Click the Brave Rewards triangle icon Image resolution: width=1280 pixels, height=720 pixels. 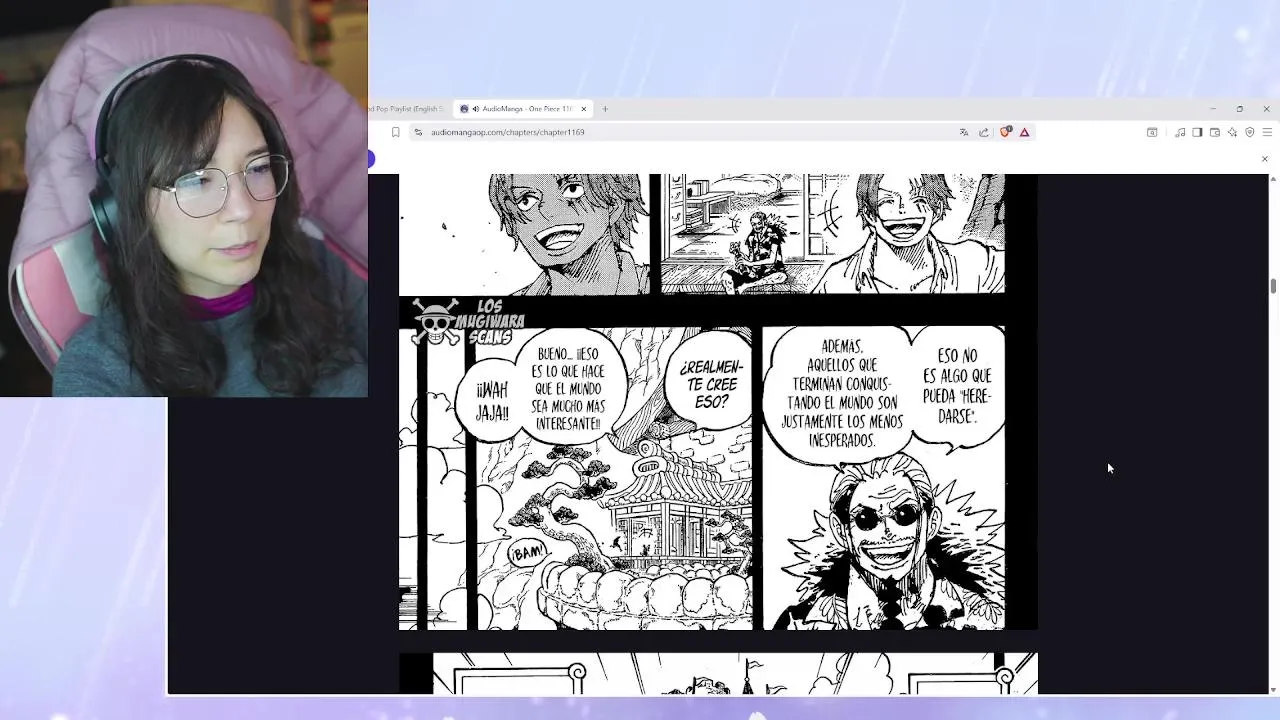1024,132
